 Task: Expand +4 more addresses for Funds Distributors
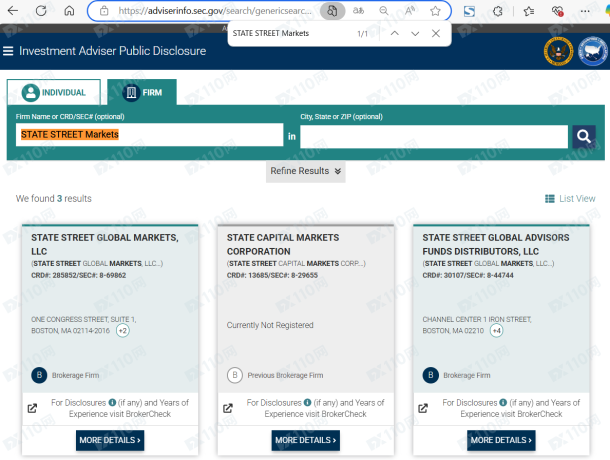[x=496, y=331]
